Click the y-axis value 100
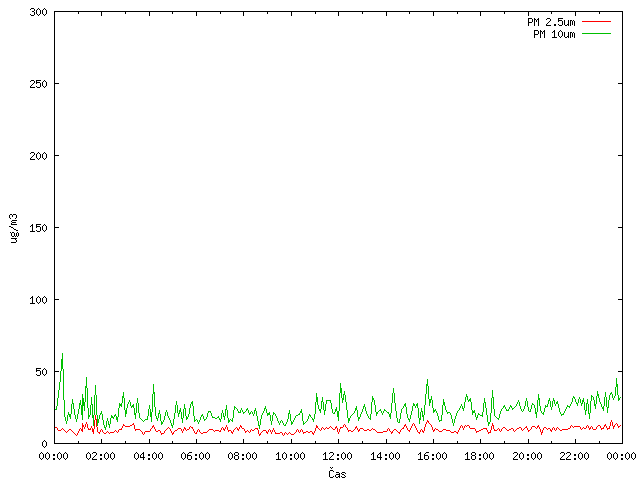 pos(38,300)
